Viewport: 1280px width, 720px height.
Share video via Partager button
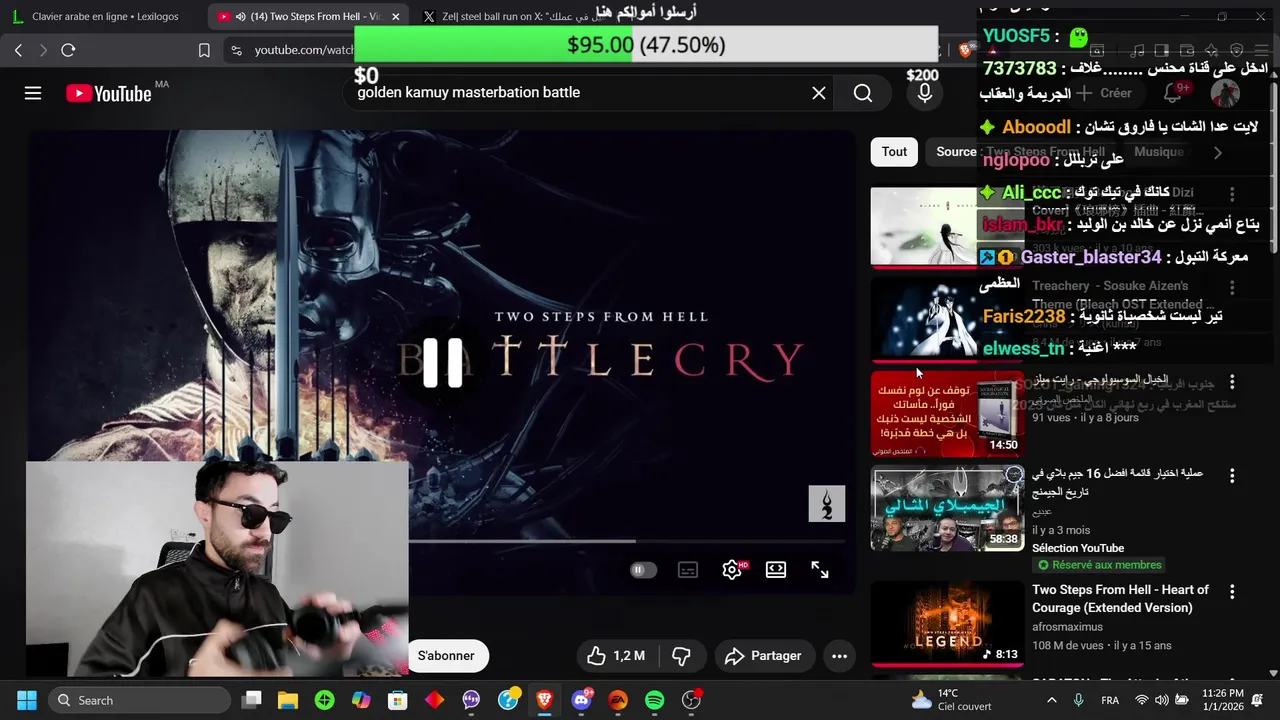[x=764, y=656]
